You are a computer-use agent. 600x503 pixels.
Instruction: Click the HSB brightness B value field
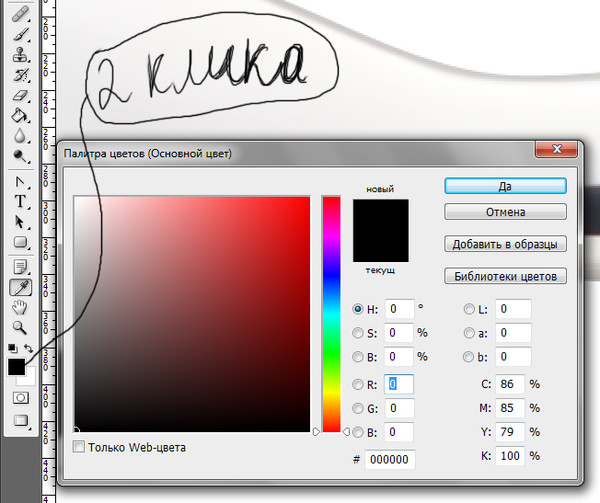point(399,357)
